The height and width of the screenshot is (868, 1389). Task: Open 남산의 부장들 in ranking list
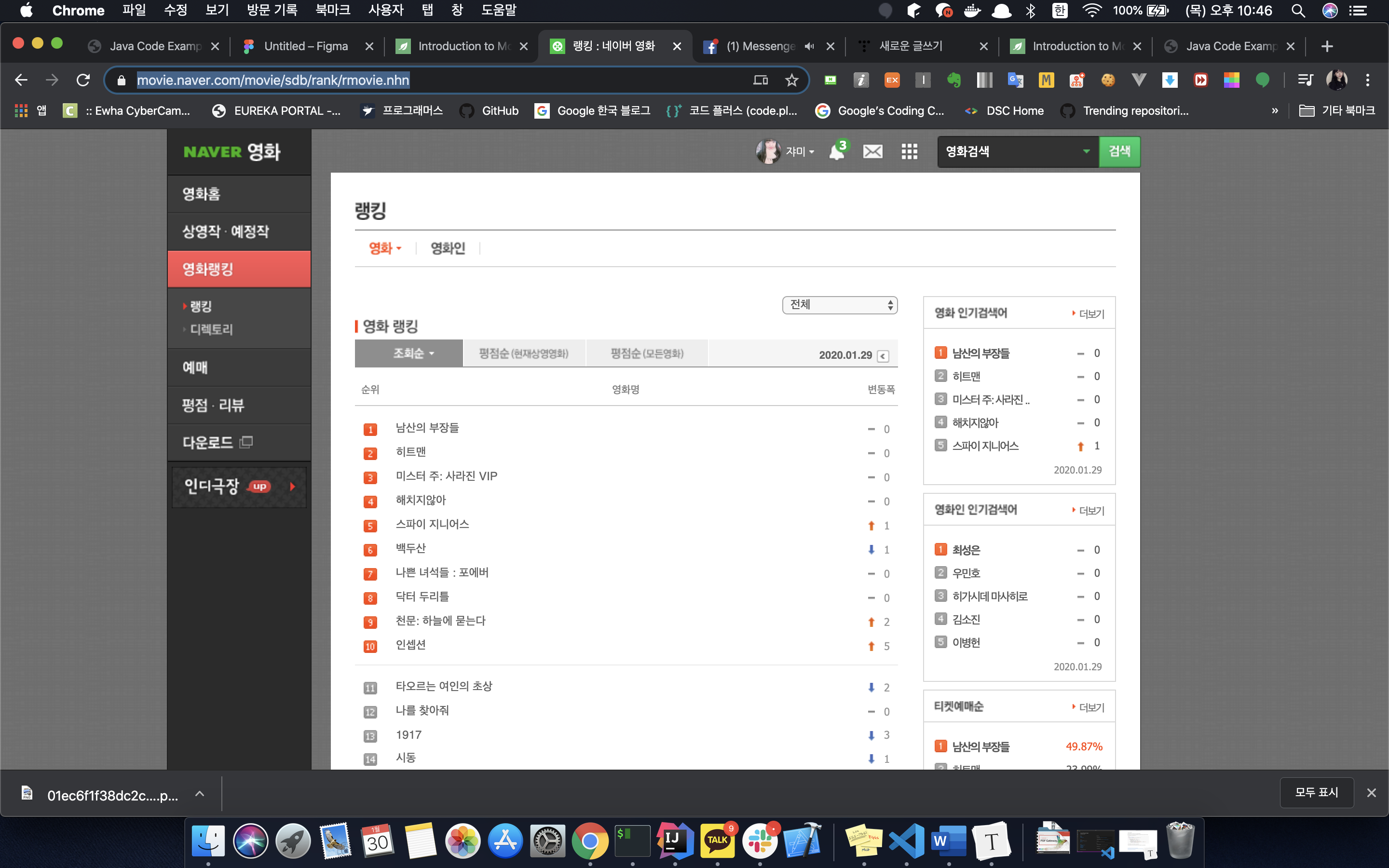(x=427, y=428)
